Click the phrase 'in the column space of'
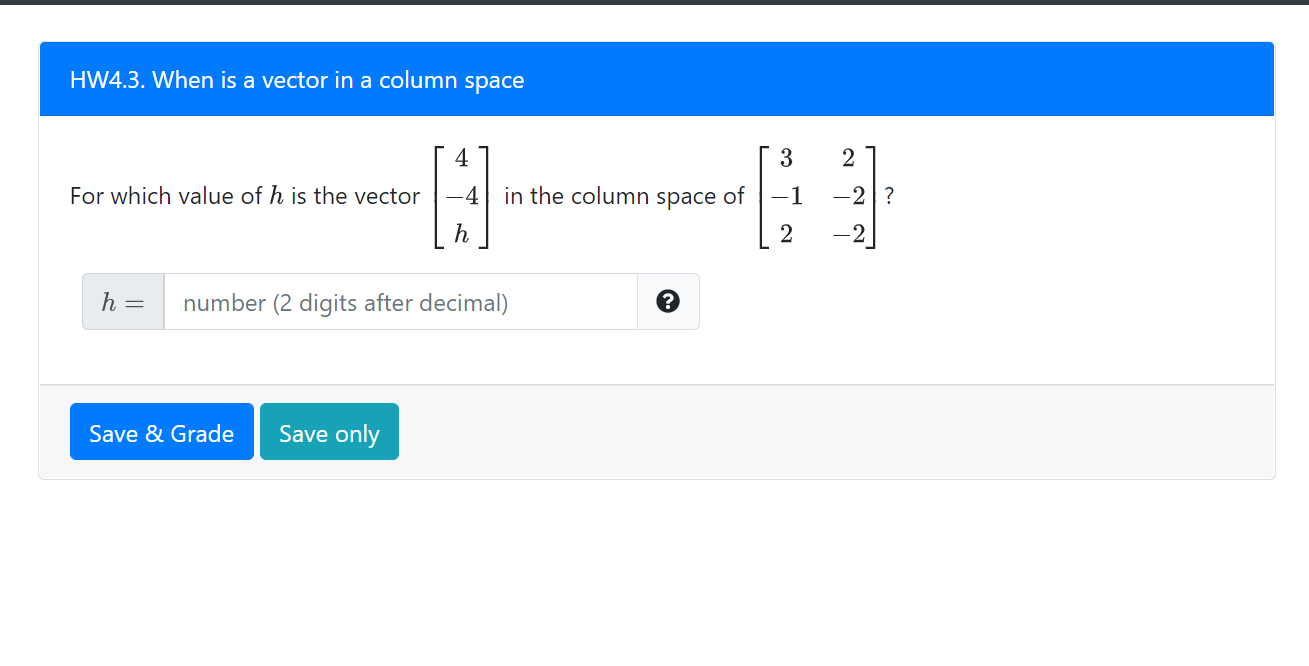 coord(624,196)
